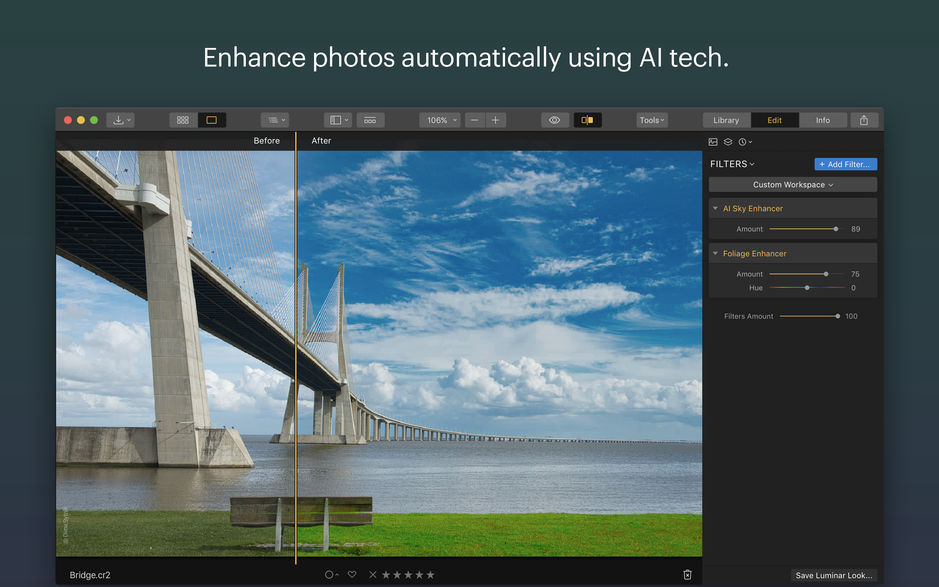The image size is (939, 587).
Task: Click the Add Filter button
Action: [846, 163]
